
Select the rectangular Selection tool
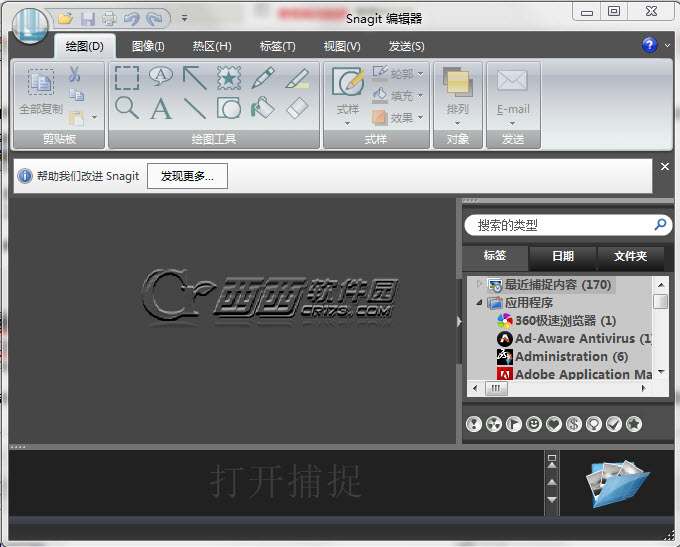pyautogui.click(x=127, y=78)
